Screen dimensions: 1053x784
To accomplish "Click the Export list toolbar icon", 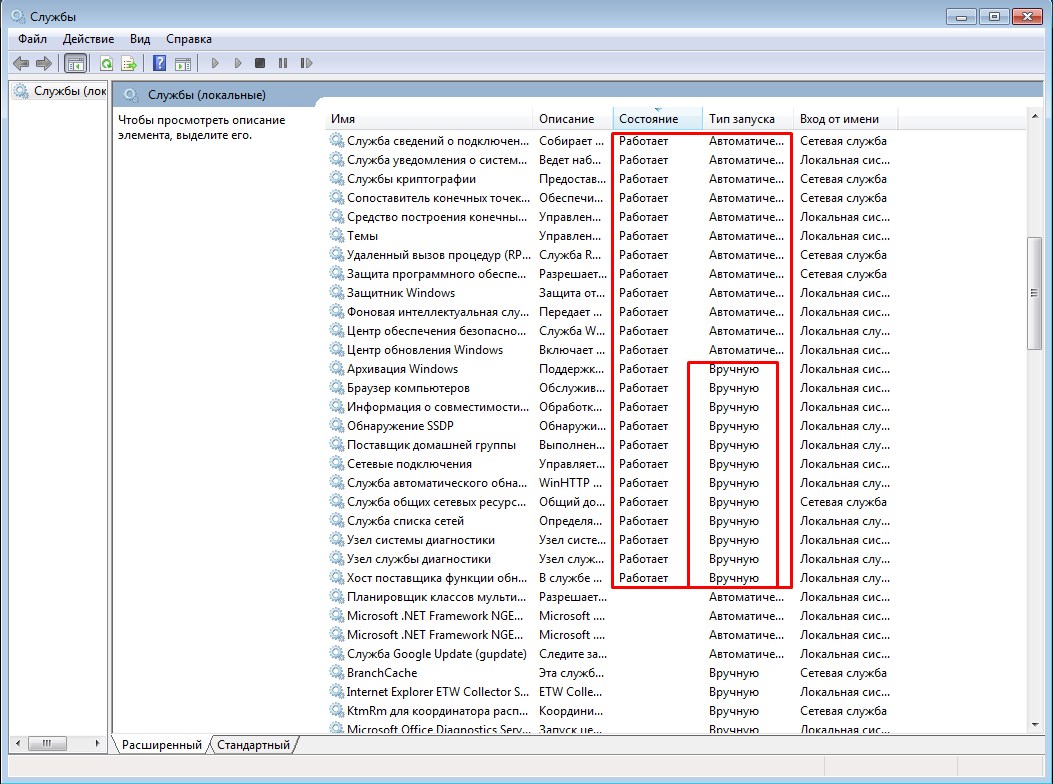I will pos(129,63).
